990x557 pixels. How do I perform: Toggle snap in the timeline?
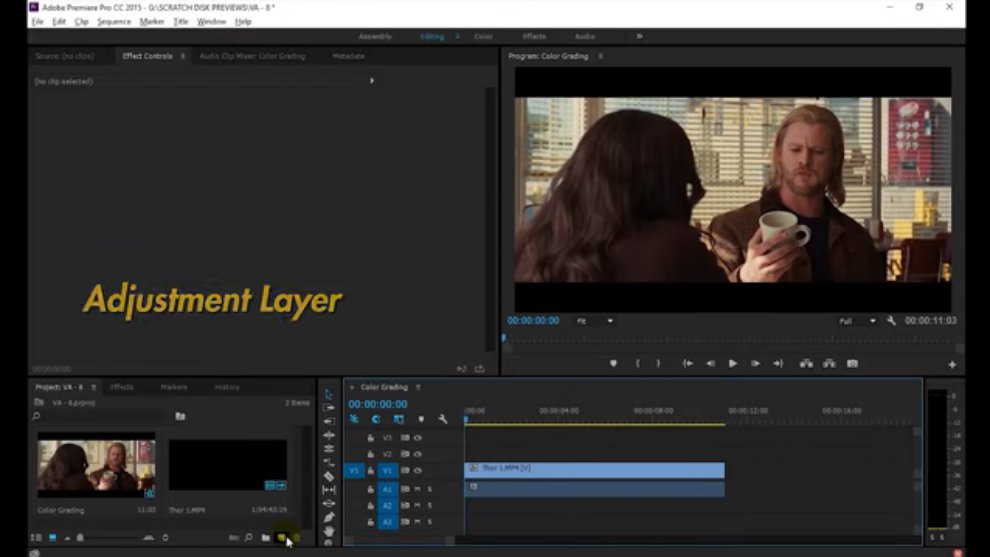(x=376, y=419)
